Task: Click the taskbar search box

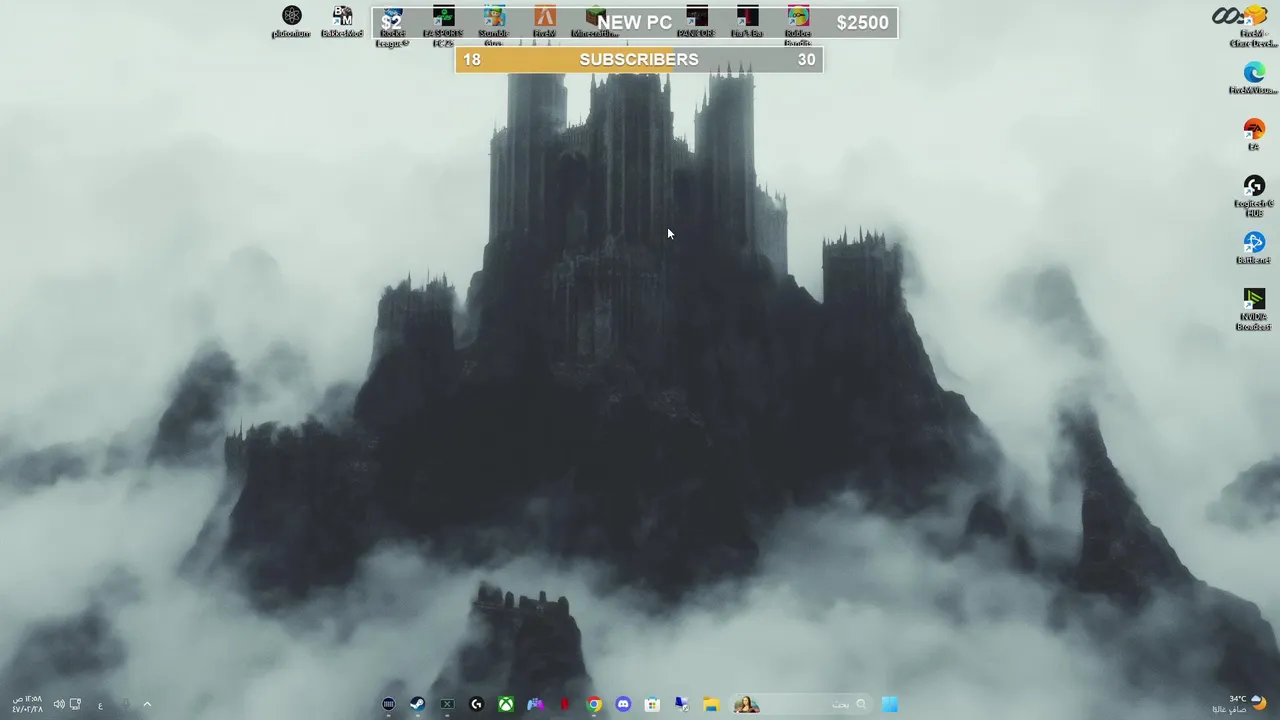Action: tap(803, 704)
